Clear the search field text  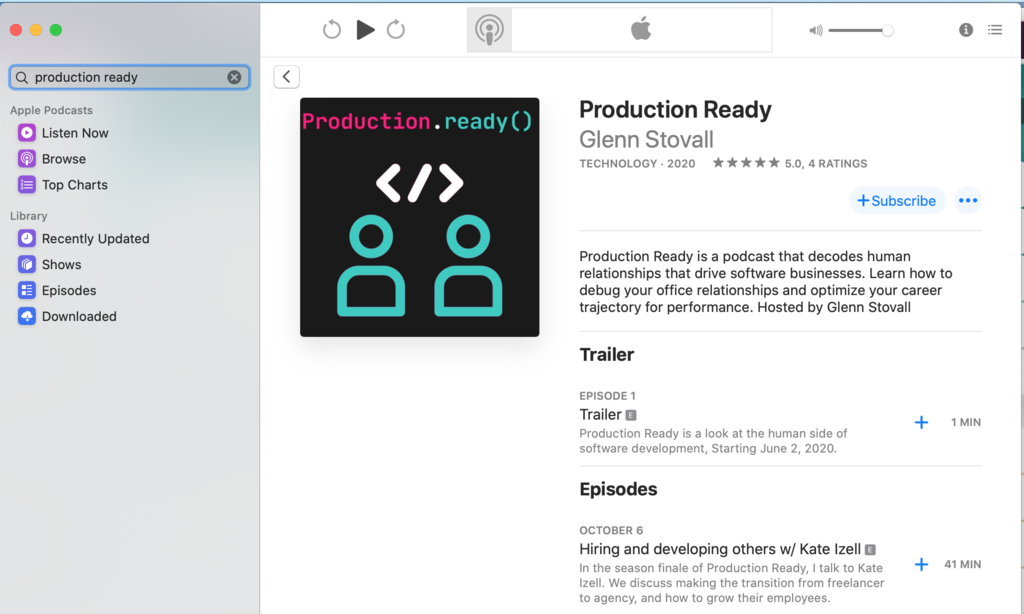pos(234,77)
